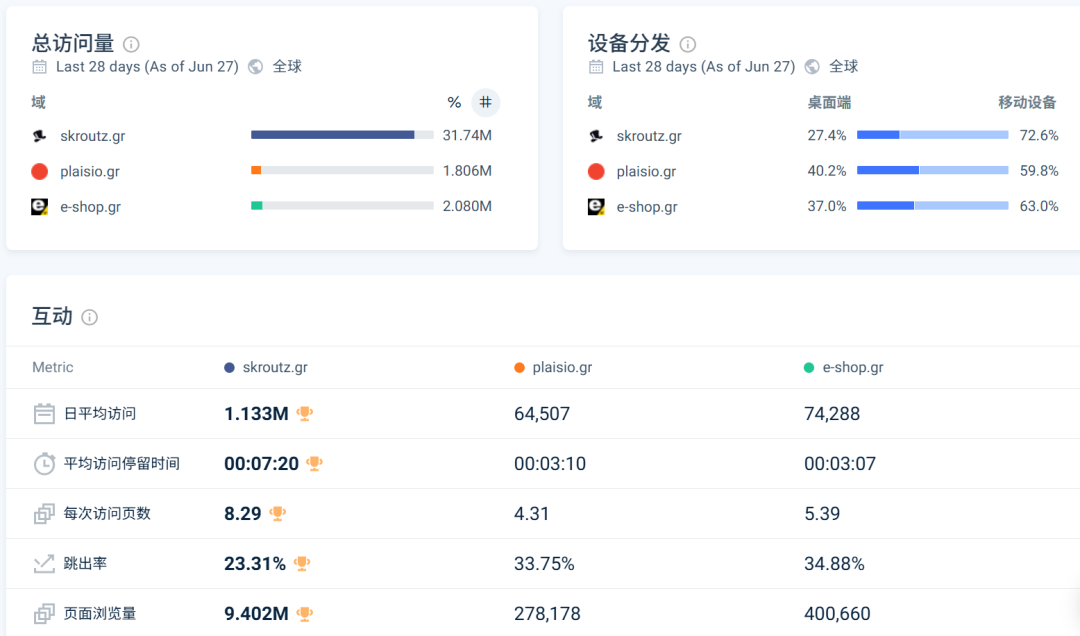Click plaisio.gr column header in 互动 table

554,367
